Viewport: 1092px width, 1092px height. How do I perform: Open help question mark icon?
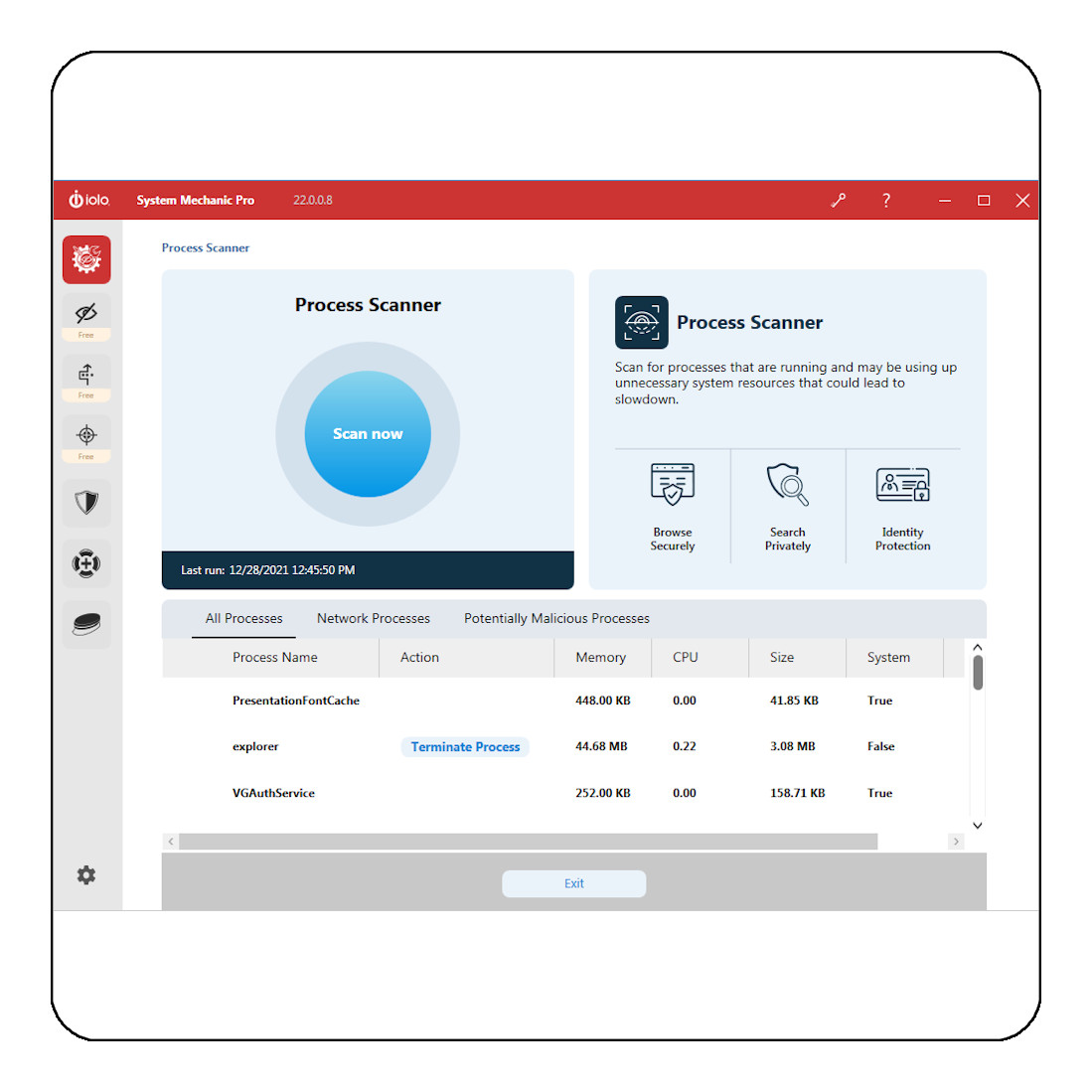[886, 201]
